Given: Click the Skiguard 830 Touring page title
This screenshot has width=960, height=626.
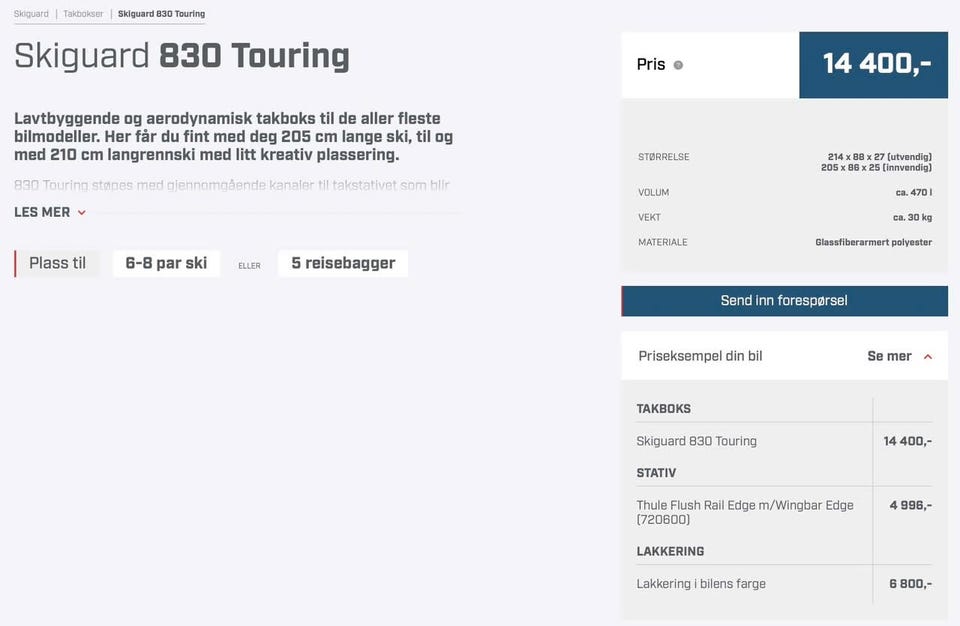Looking at the screenshot, I should click(x=182, y=56).
